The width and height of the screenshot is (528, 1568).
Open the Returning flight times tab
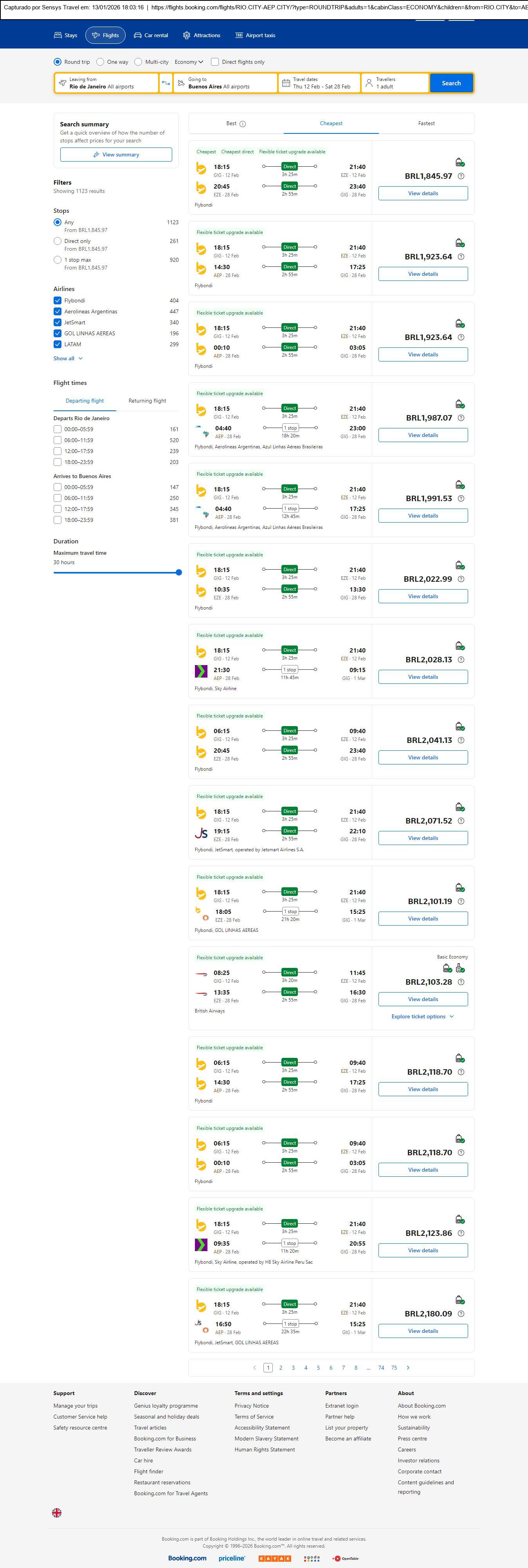click(147, 401)
